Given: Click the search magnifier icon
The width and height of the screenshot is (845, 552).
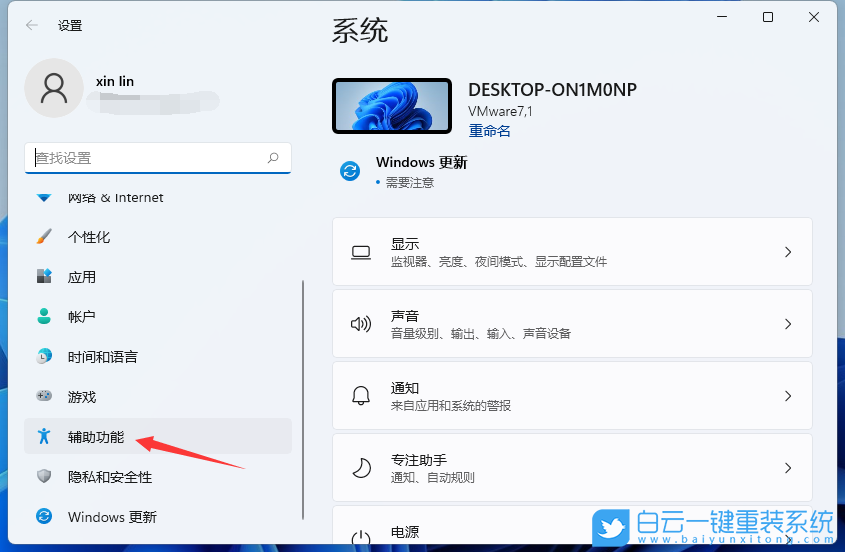Looking at the screenshot, I should [x=273, y=157].
